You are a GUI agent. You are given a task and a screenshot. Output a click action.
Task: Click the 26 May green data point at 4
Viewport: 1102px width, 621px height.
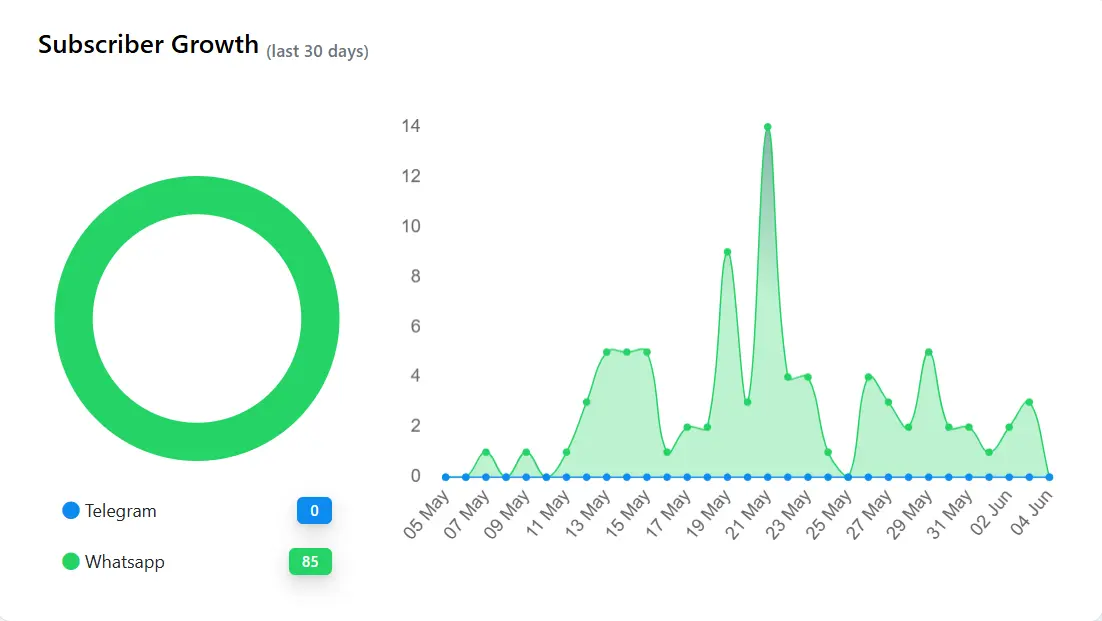click(868, 377)
